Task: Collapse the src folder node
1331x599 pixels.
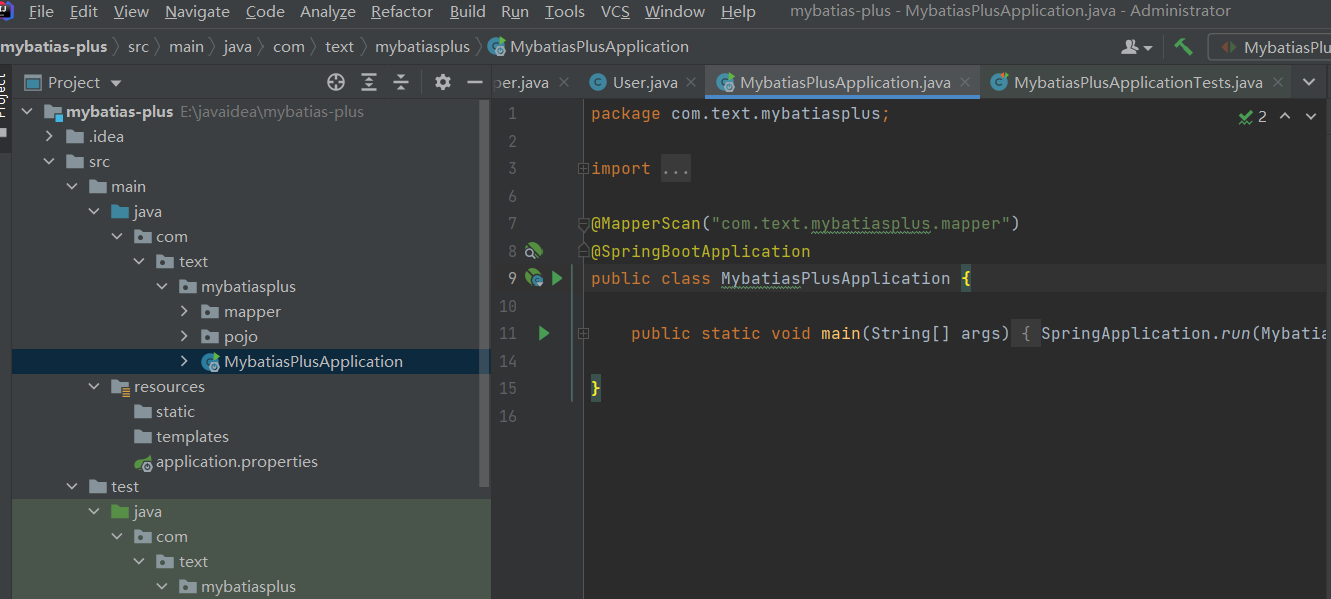Action: (49, 162)
